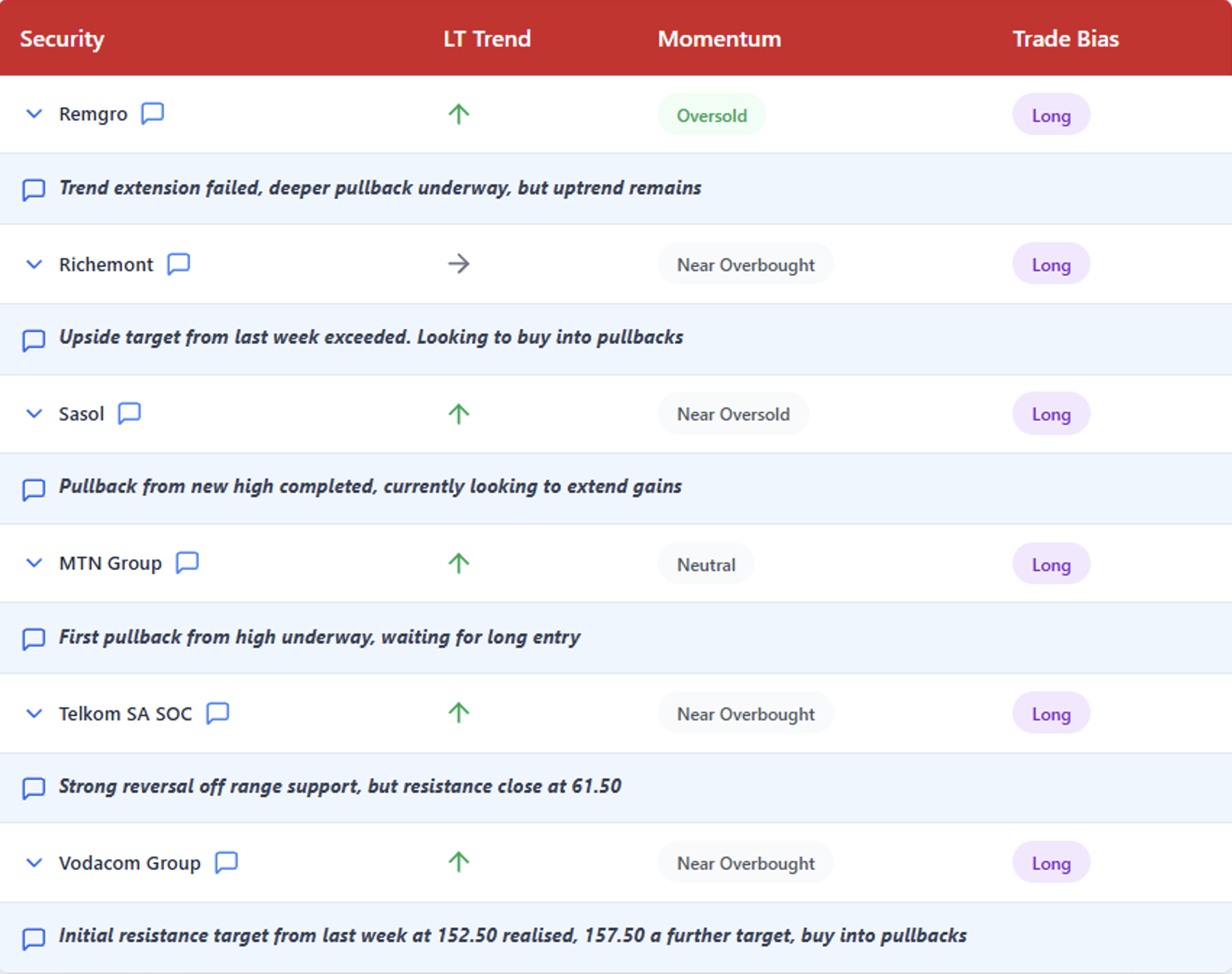Screen dimensions: 1232x974
Task: Click MTN Group's green up trend arrow
Action: tap(459, 563)
